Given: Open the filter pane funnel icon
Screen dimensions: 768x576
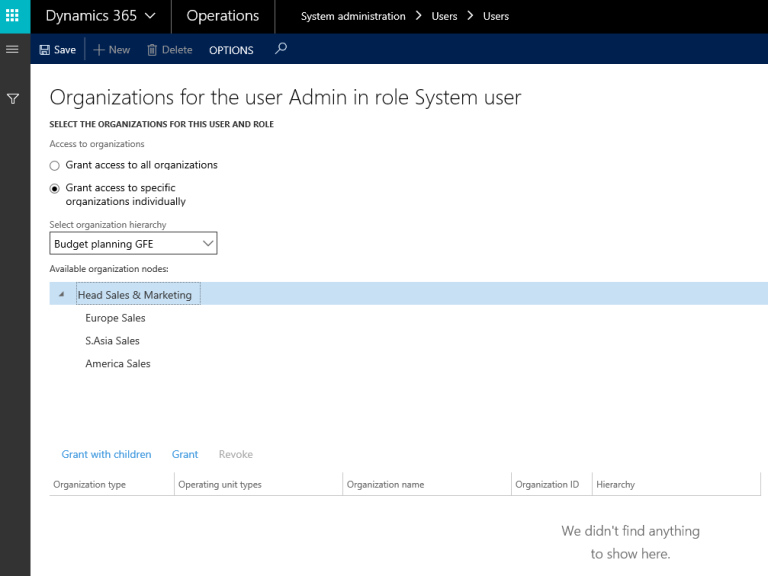Looking at the screenshot, I should point(13,99).
